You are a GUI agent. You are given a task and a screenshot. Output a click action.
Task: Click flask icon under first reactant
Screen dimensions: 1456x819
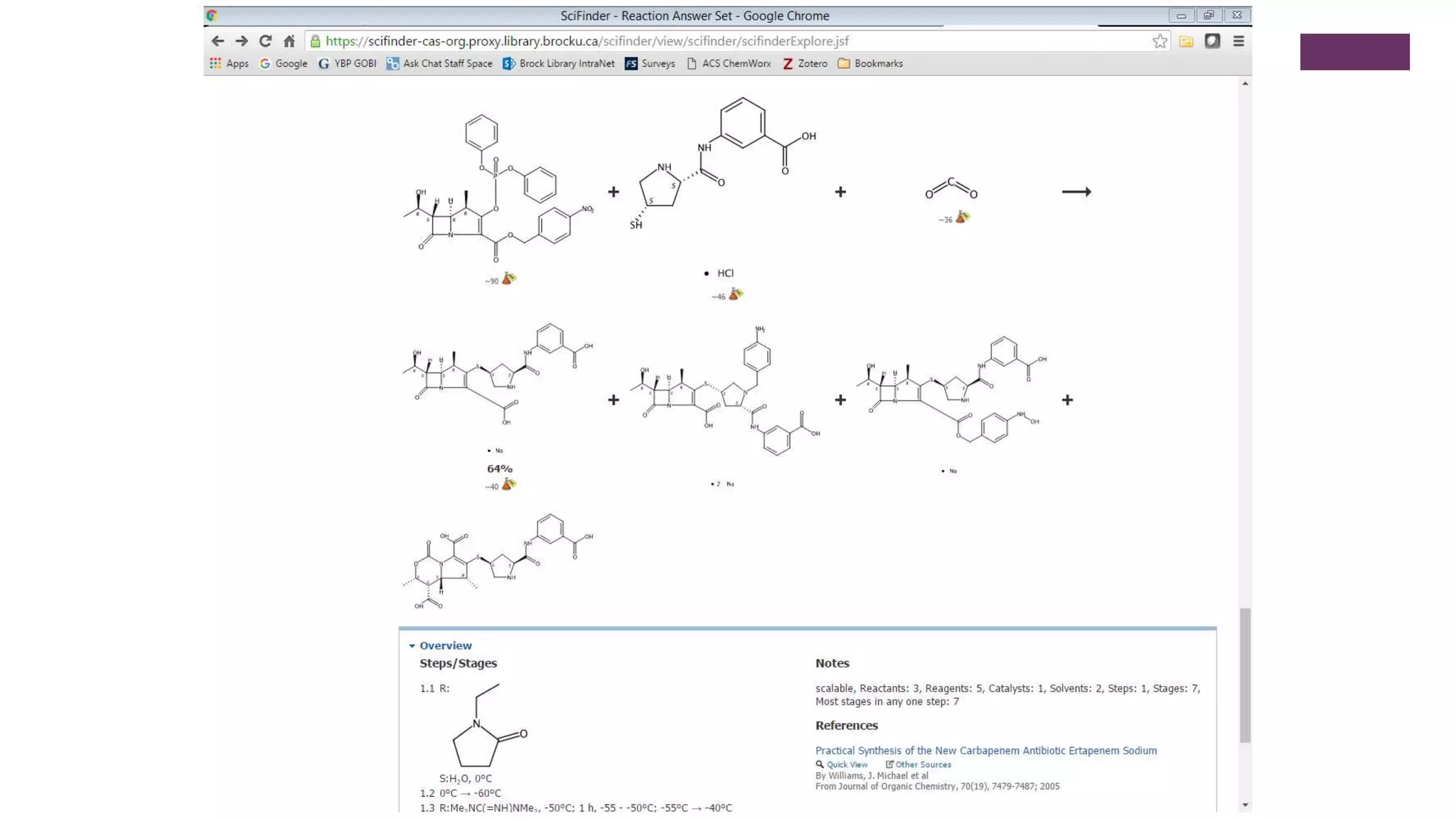508,279
